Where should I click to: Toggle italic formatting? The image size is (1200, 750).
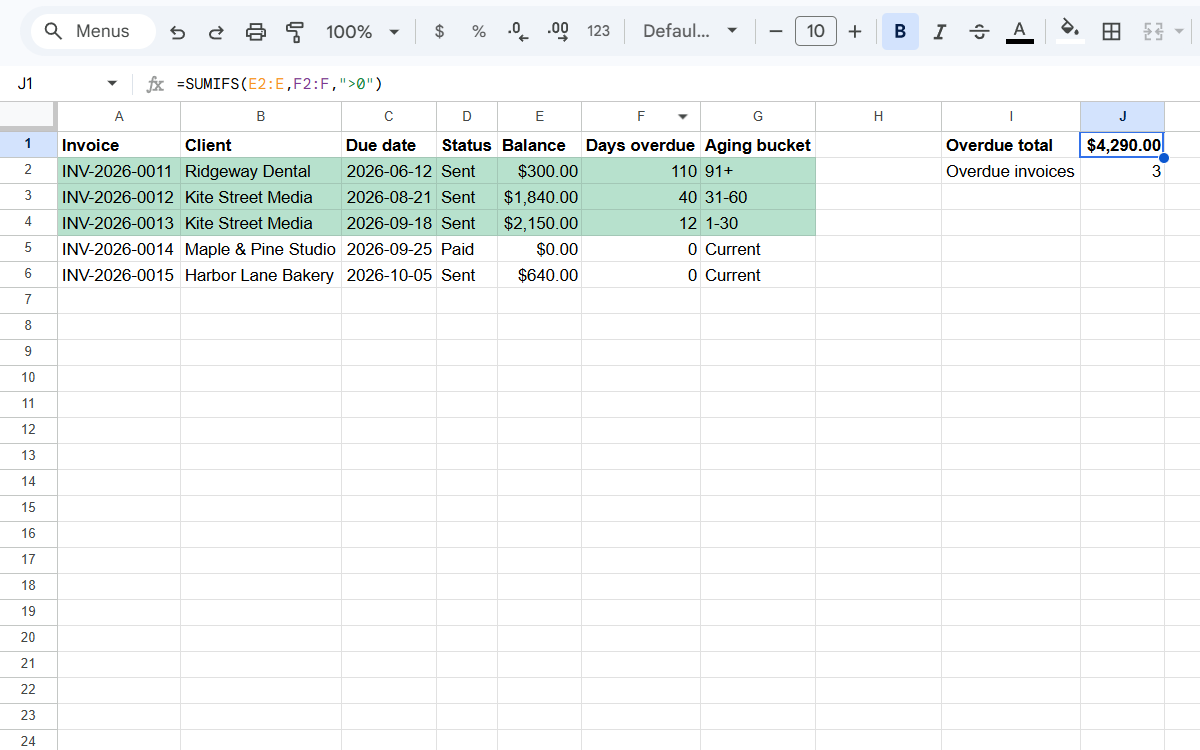tap(939, 32)
